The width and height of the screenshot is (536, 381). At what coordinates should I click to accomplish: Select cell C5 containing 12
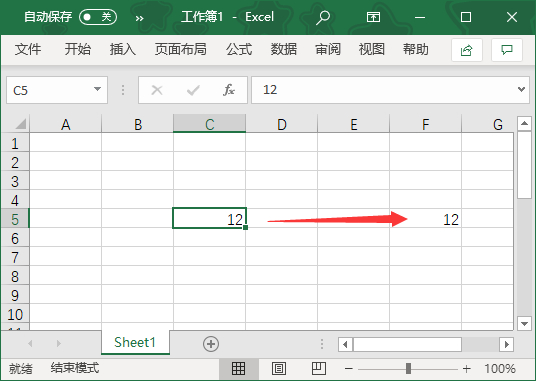tap(210, 218)
